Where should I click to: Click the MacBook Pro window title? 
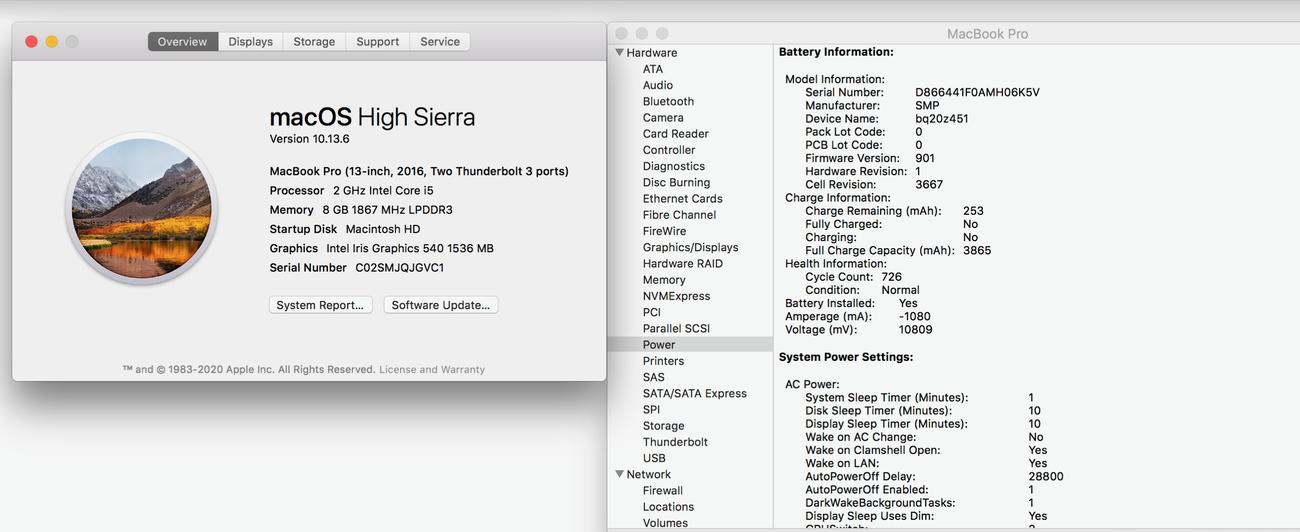point(987,34)
